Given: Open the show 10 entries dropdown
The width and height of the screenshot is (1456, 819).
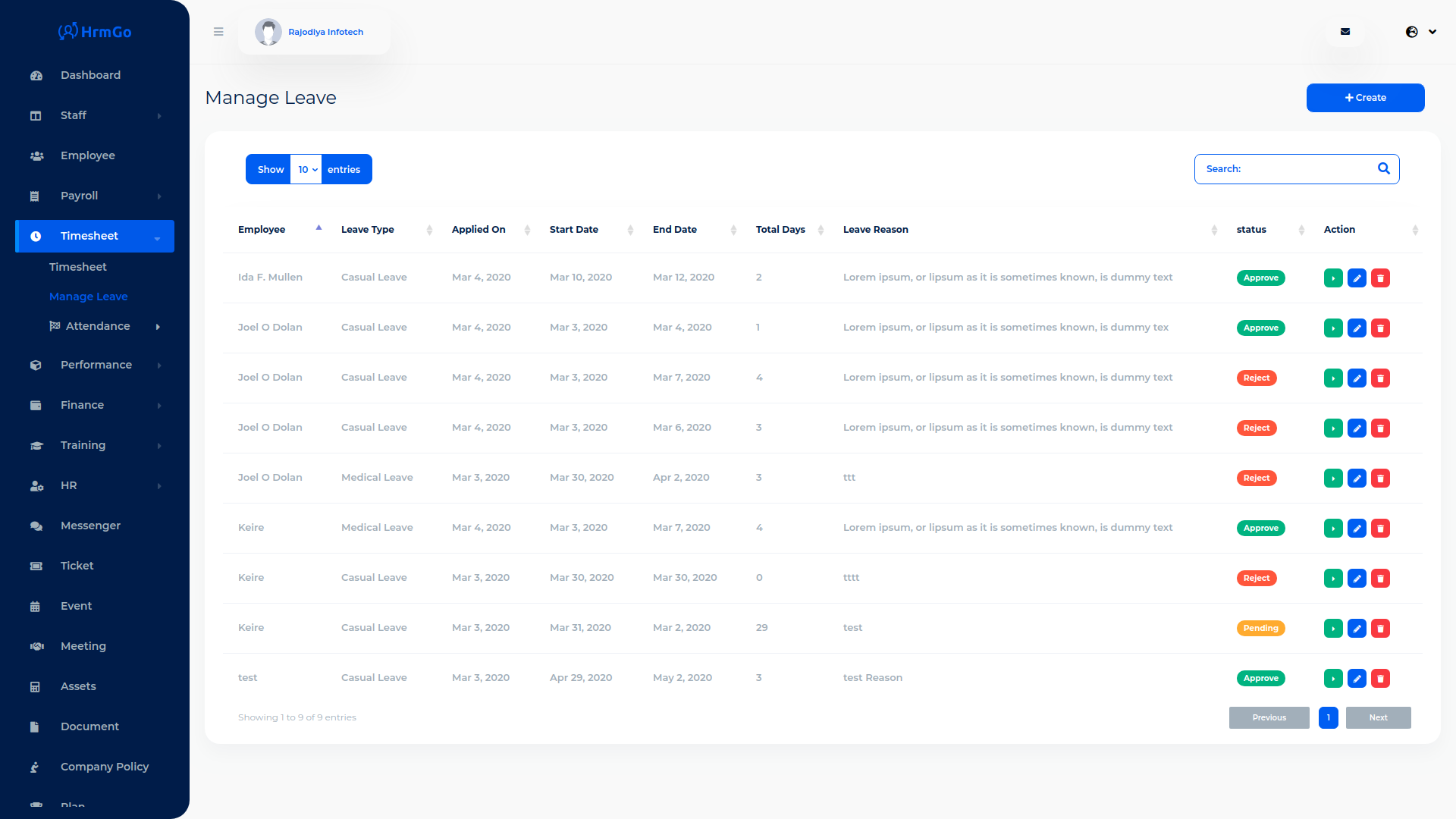Looking at the screenshot, I should coord(306,170).
